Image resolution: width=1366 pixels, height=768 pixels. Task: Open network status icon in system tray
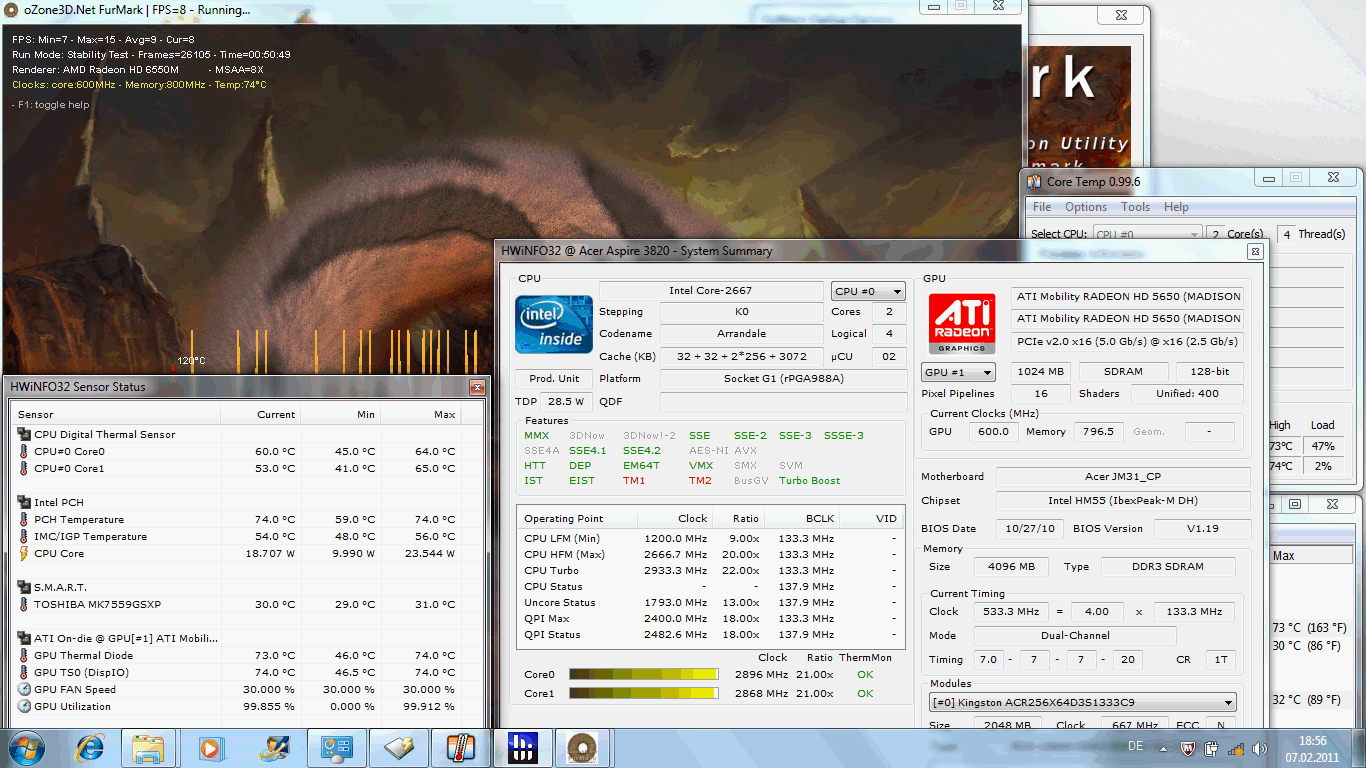1235,748
